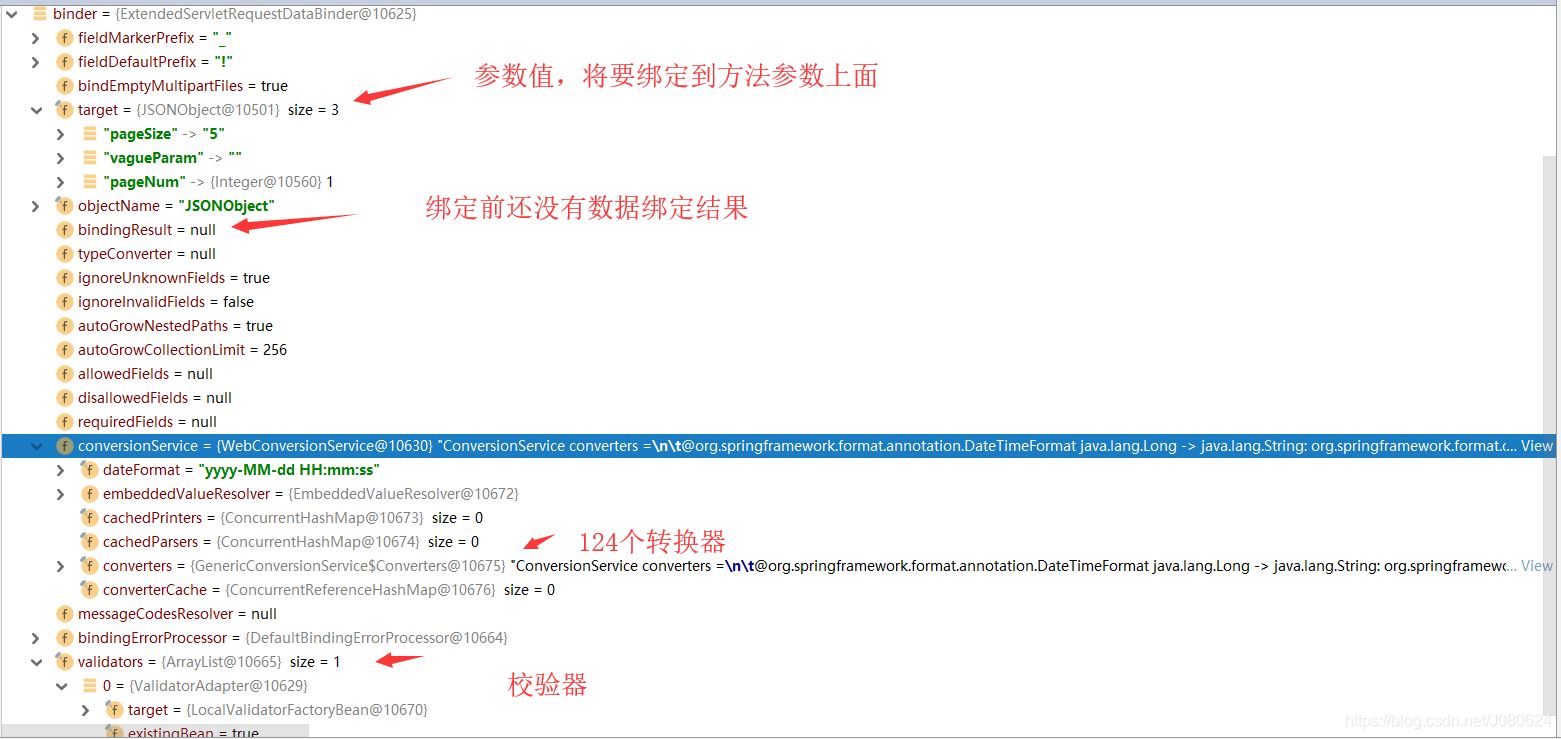Click the field icon beside fieldMarkerPrefix
The width and height of the screenshot is (1561, 739).
pos(65,38)
